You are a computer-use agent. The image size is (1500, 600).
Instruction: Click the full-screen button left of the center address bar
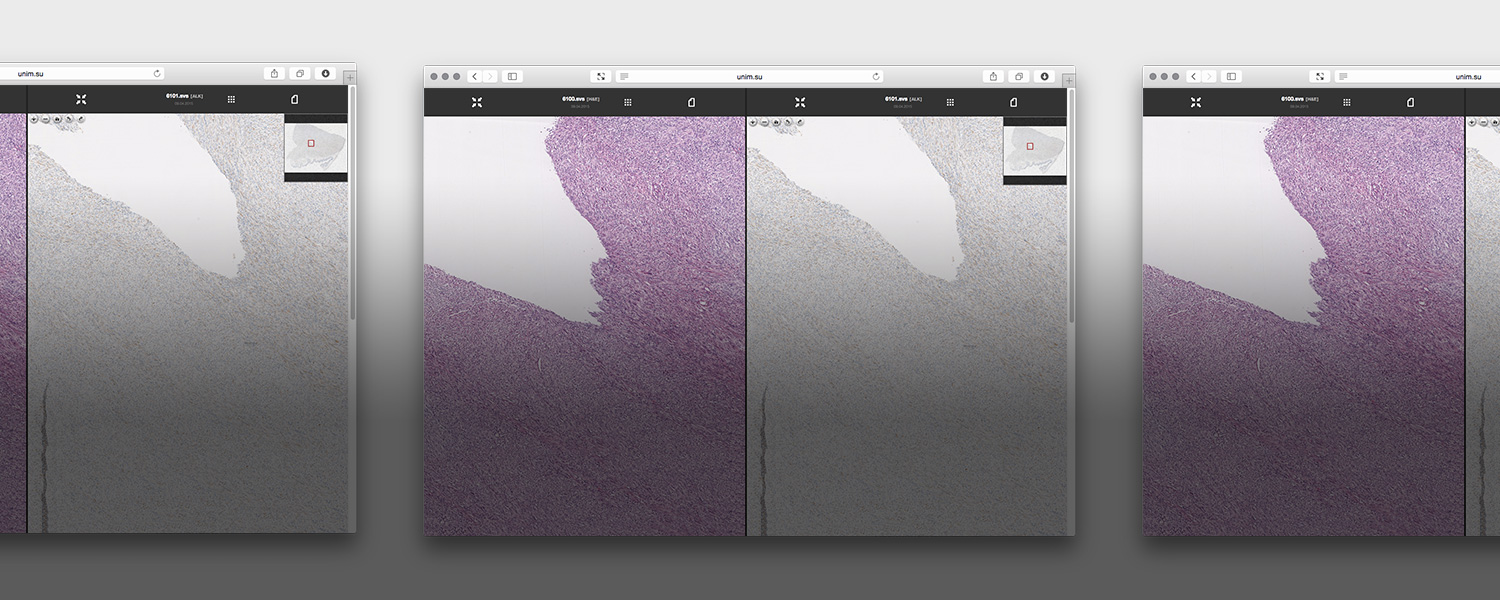pyautogui.click(x=600, y=76)
